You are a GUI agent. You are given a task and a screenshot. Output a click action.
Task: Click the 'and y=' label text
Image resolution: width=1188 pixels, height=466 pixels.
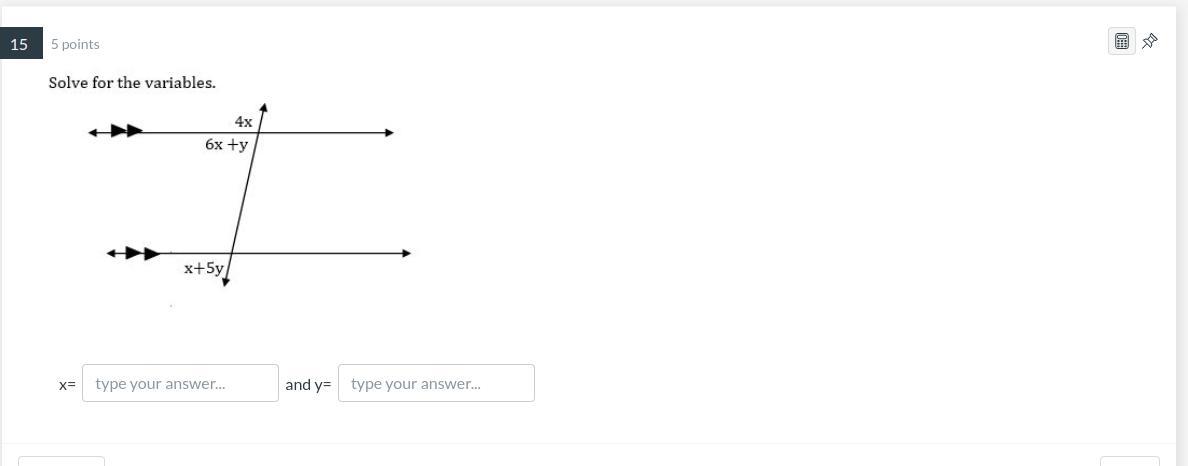[x=308, y=384]
